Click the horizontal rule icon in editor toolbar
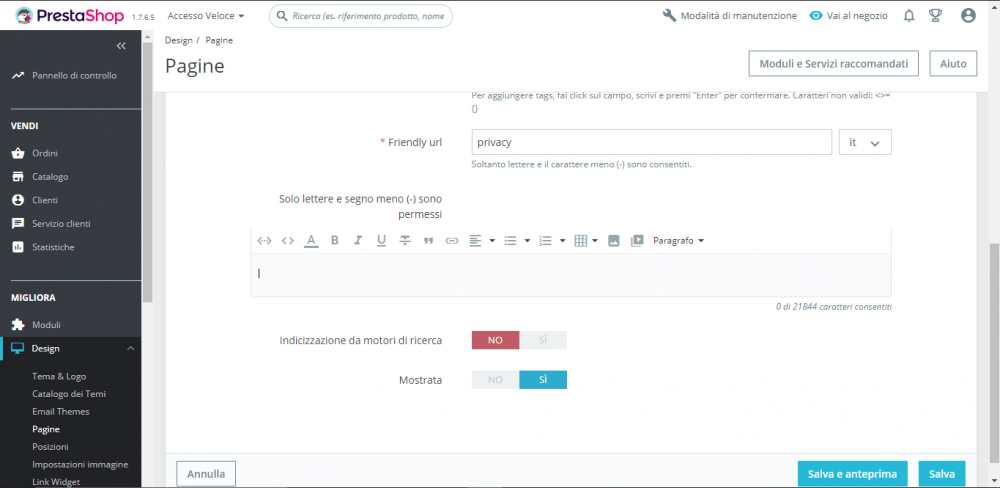Screen dimensions: 1000x488 pyautogui.click(x=264, y=240)
